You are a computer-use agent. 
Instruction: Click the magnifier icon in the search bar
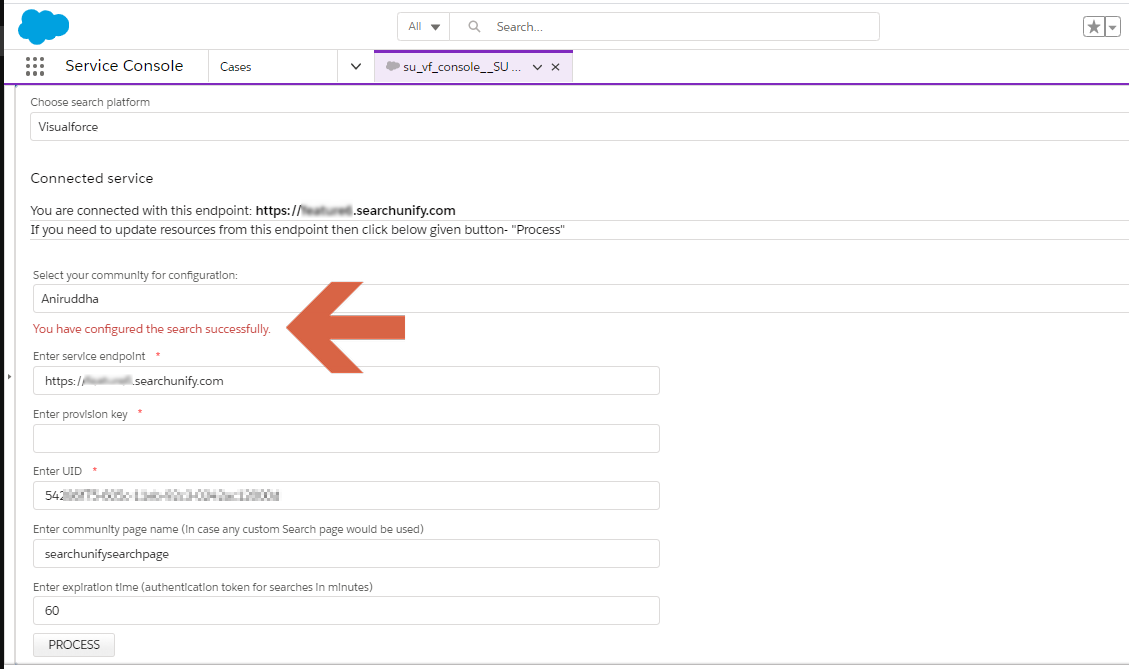coord(474,27)
